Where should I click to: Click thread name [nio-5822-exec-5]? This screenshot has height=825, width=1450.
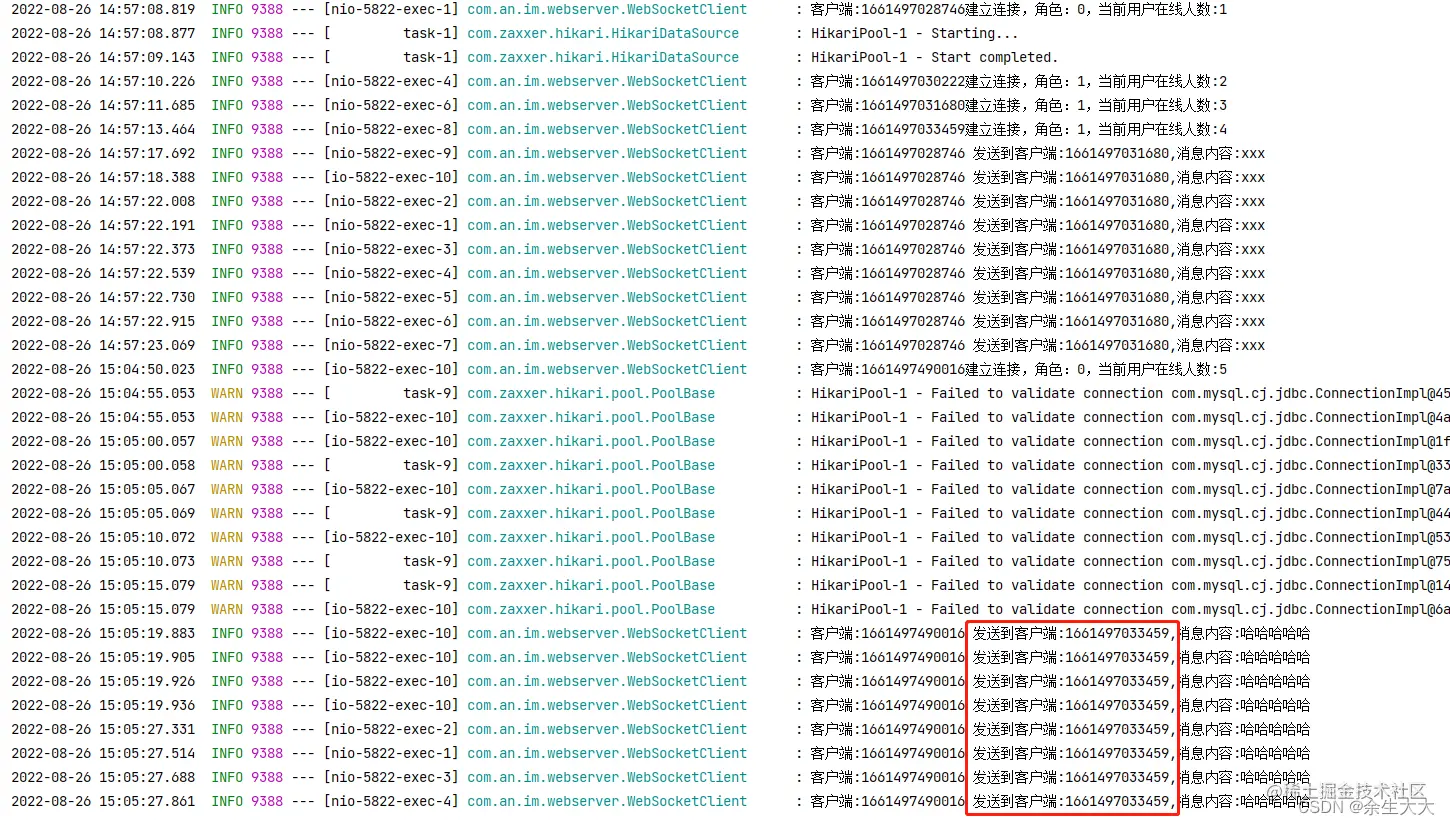391,297
